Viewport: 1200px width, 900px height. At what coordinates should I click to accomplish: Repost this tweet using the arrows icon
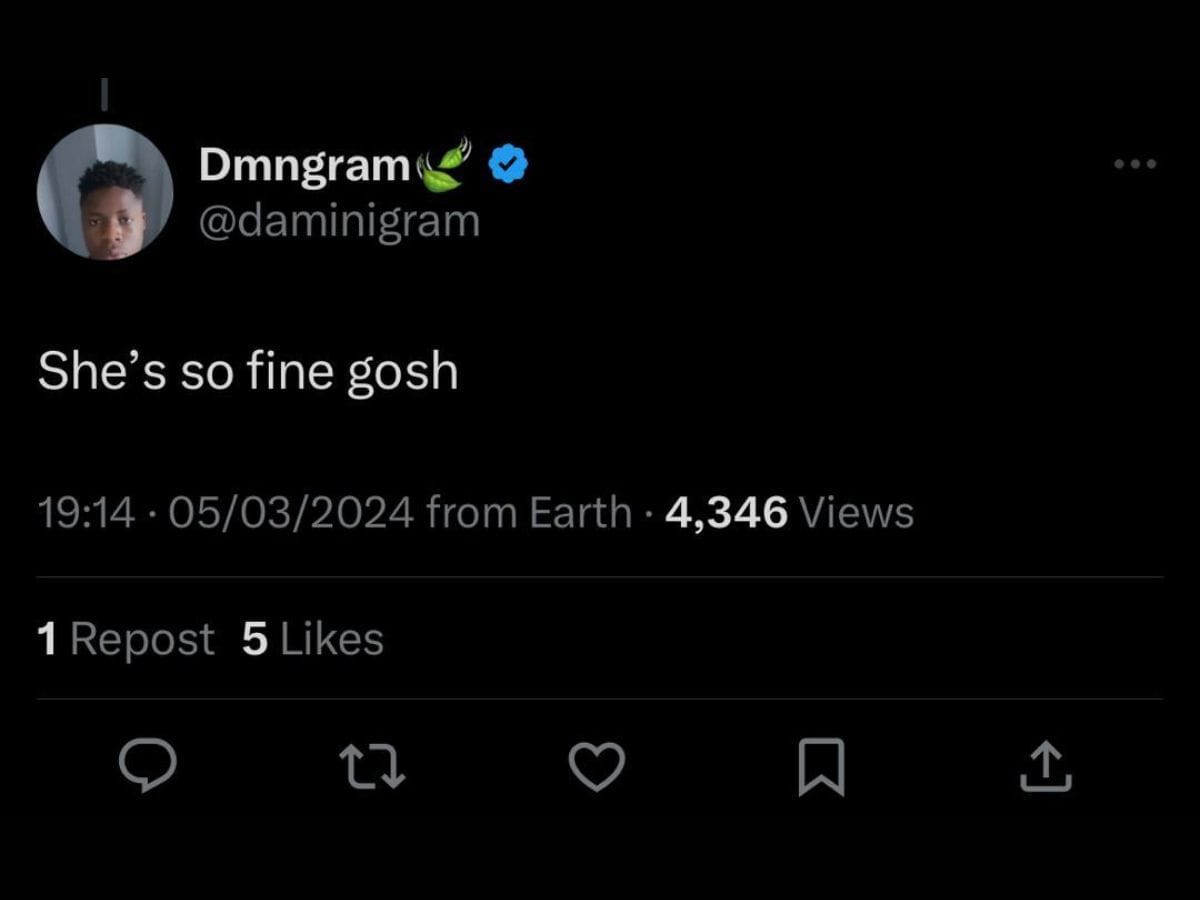pyautogui.click(x=372, y=767)
